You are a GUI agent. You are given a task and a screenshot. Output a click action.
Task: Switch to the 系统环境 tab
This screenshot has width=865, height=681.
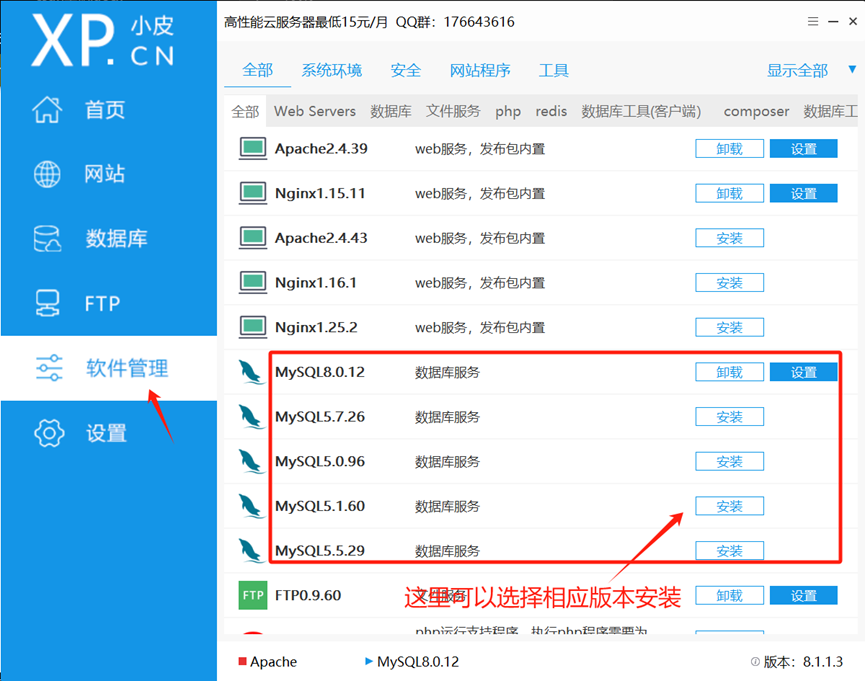332,70
